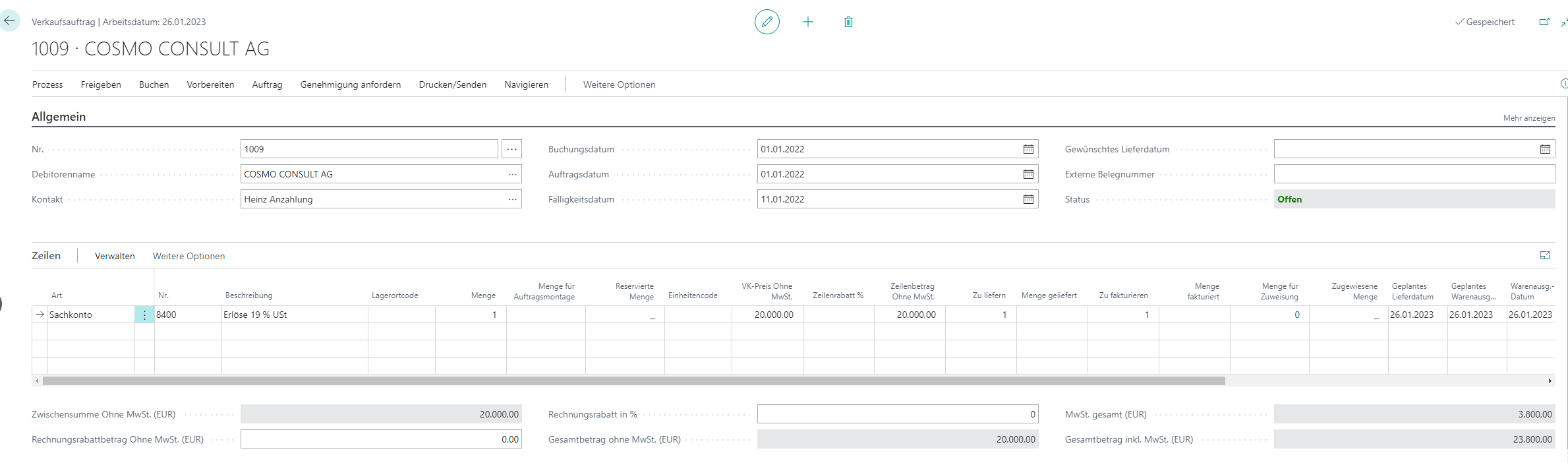Click the back arrow icon
Image resolution: width=1568 pixels, height=463 pixels.
(x=9, y=21)
